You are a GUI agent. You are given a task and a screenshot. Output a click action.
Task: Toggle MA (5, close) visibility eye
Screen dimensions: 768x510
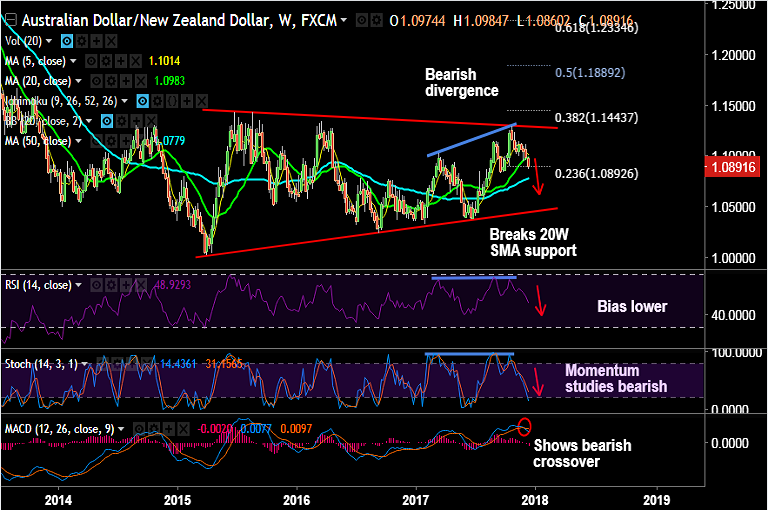(x=91, y=61)
